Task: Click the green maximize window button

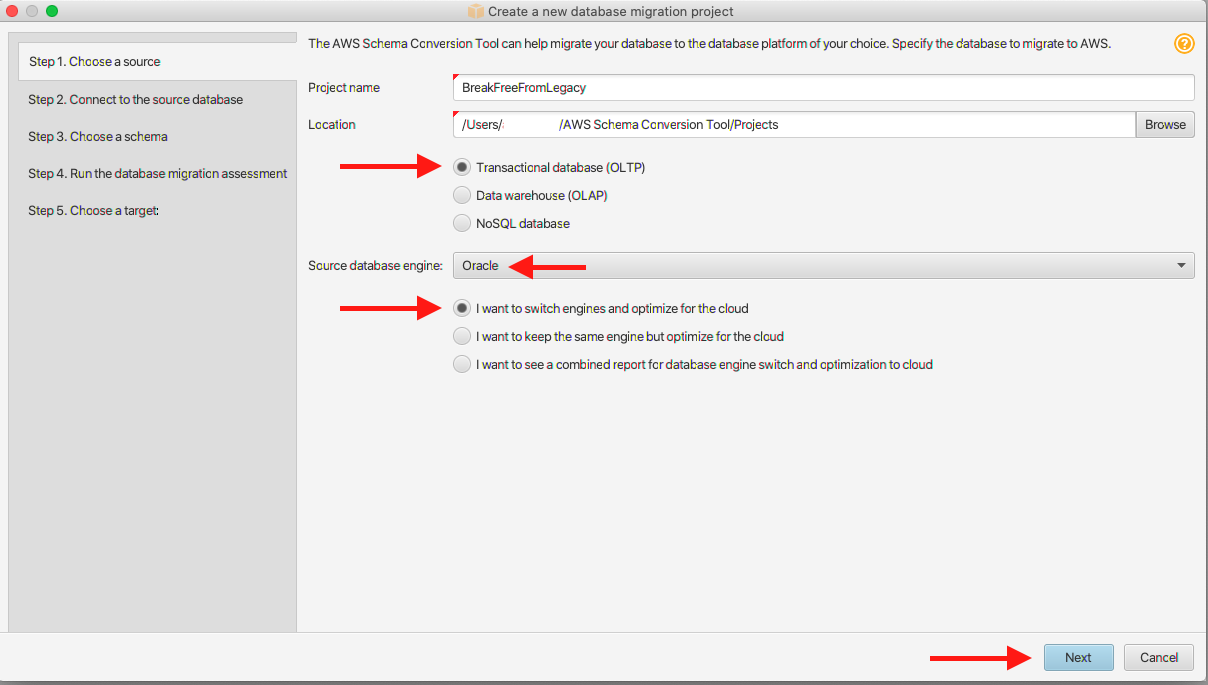Action: click(x=52, y=11)
